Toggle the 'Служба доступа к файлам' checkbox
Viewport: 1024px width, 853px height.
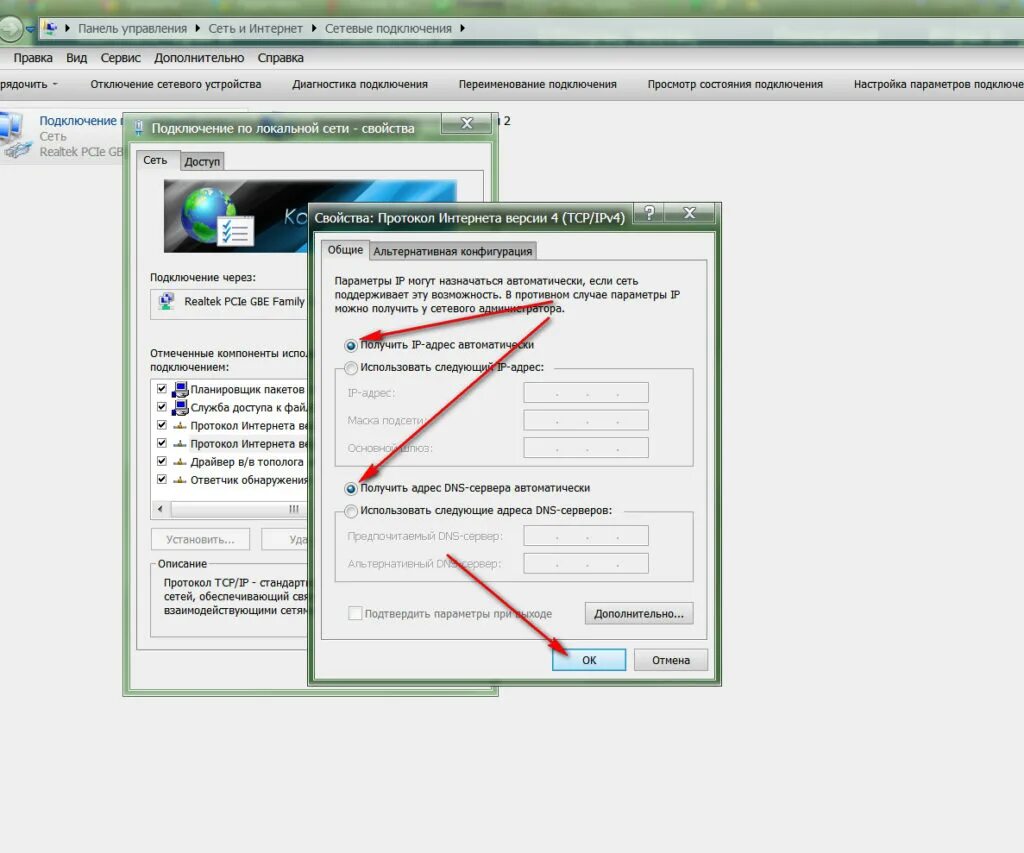coord(162,407)
